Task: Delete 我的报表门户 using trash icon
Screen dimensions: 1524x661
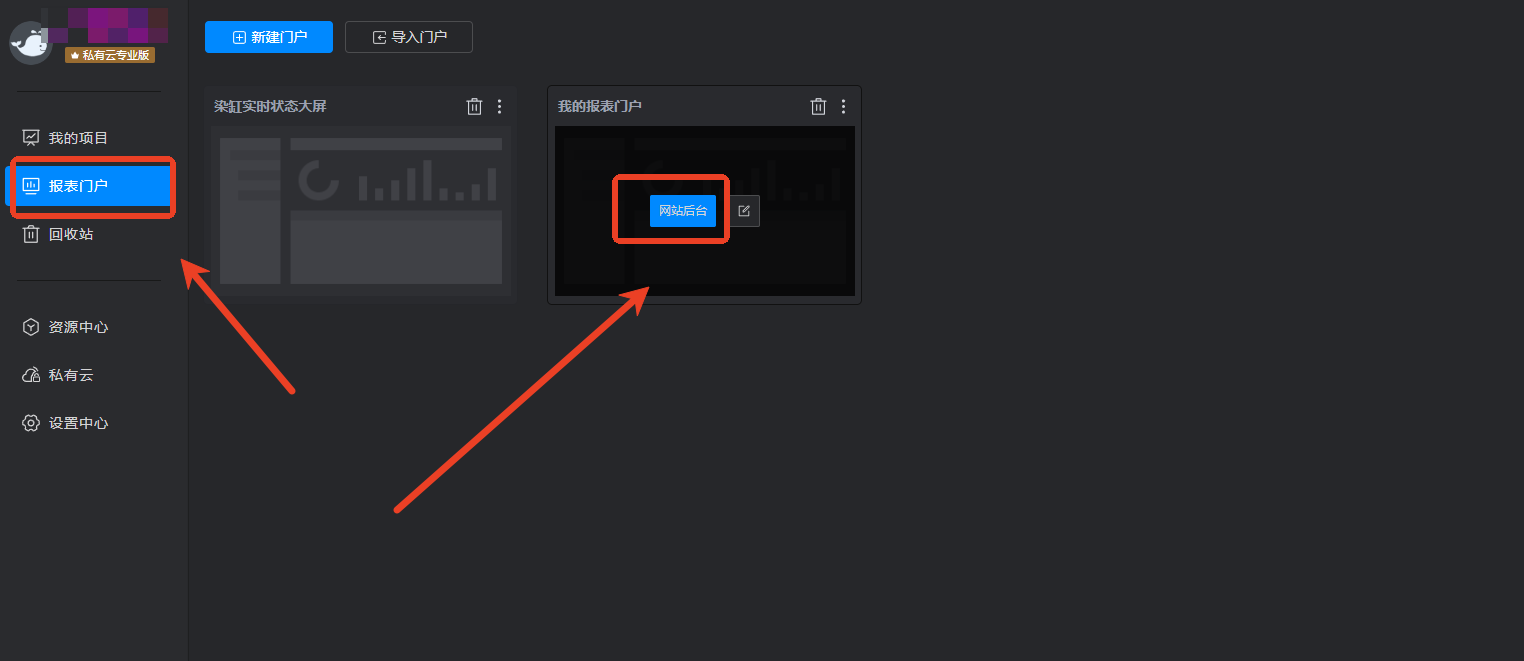Action: (818, 106)
